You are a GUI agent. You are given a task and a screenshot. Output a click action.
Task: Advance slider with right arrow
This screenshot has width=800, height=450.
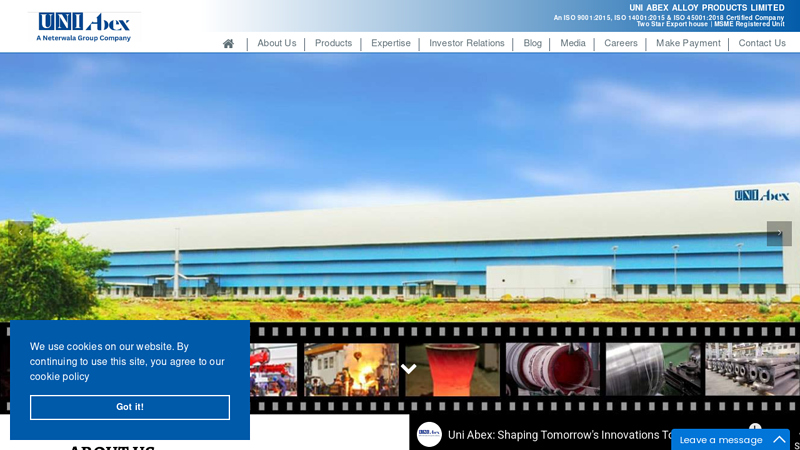(779, 233)
